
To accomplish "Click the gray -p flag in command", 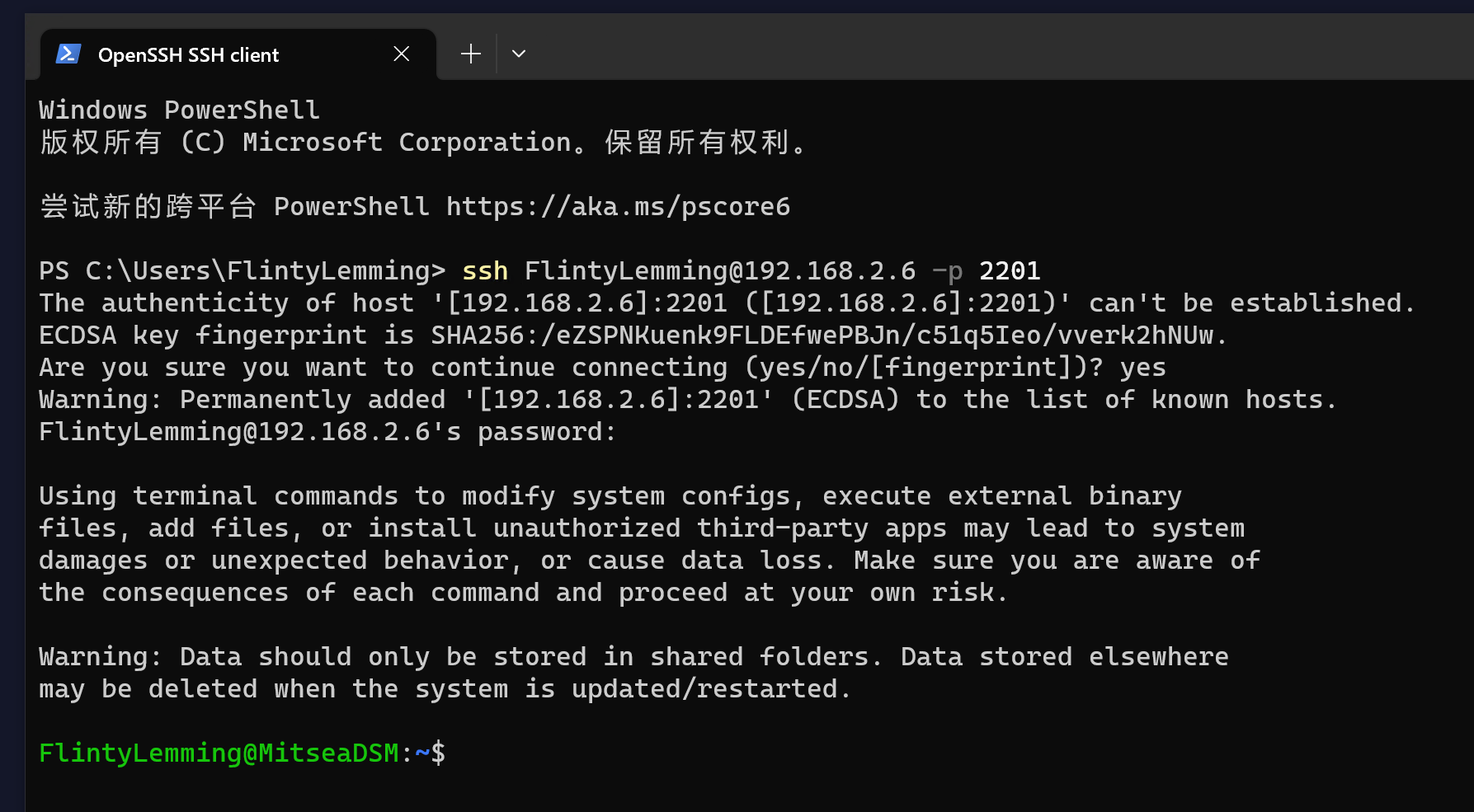I will 947,271.
